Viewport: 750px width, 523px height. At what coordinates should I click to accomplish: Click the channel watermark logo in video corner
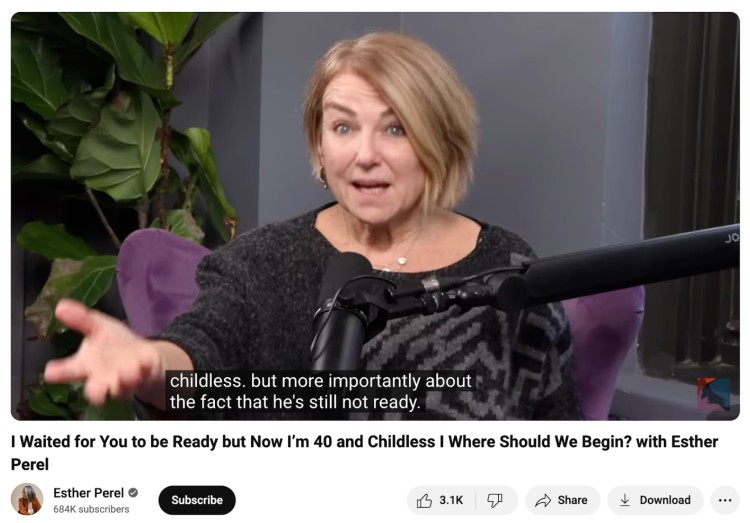713,394
